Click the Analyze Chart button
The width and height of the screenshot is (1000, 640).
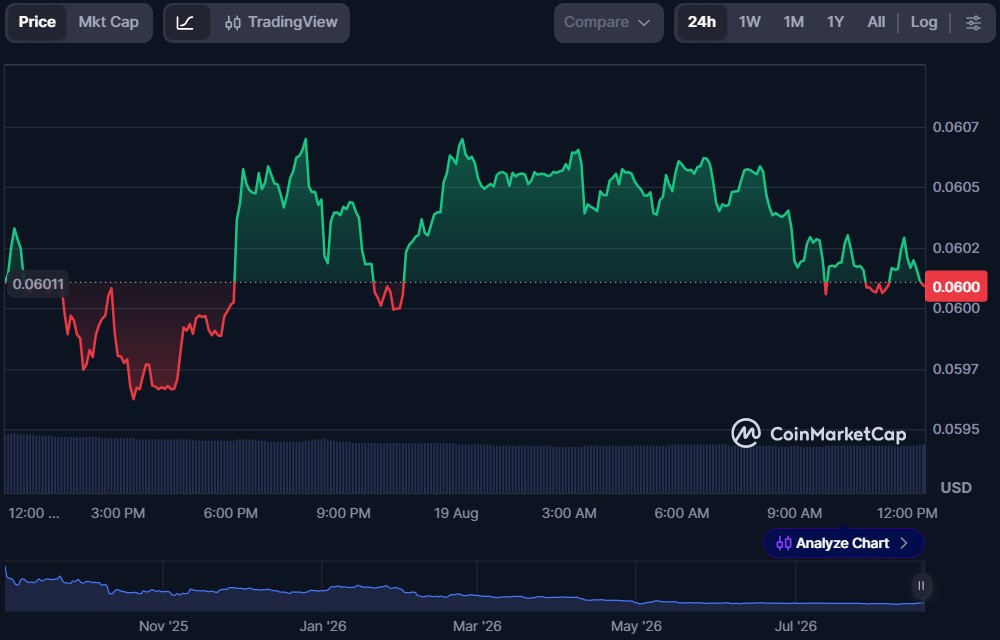843,543
